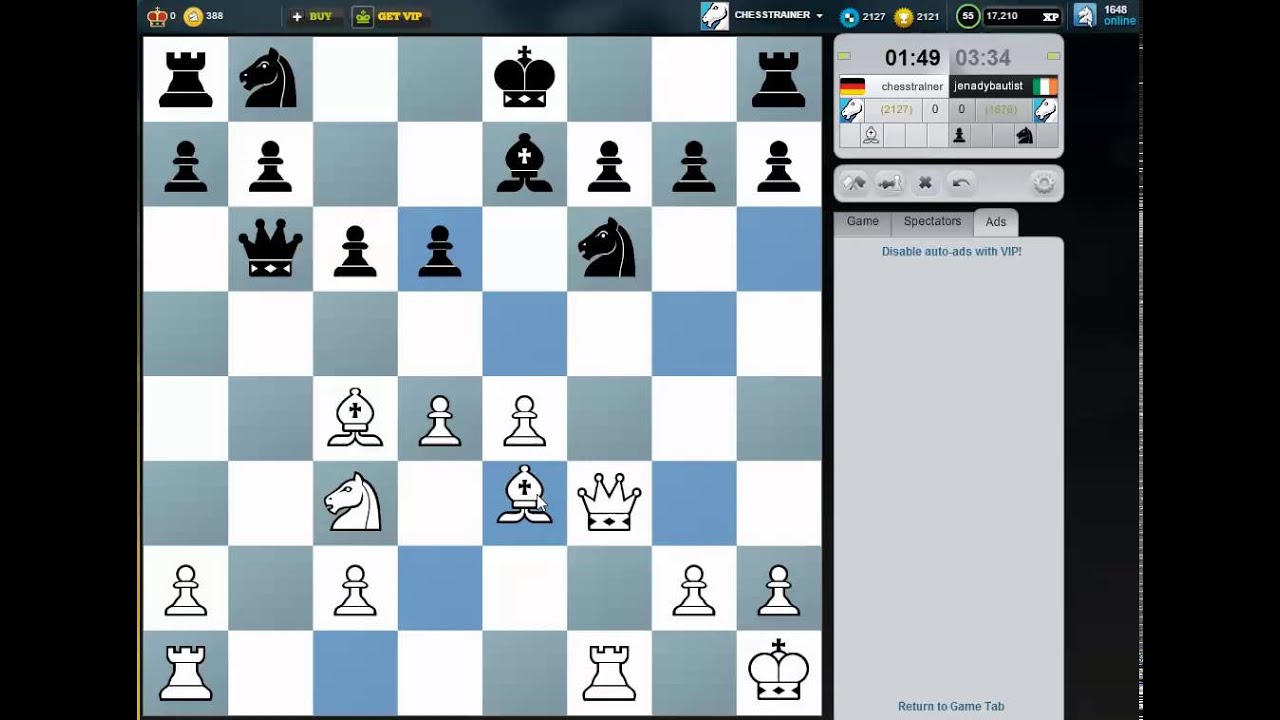
Task: Click the green indicator beside the 01:49 clock
Action: 844,56
